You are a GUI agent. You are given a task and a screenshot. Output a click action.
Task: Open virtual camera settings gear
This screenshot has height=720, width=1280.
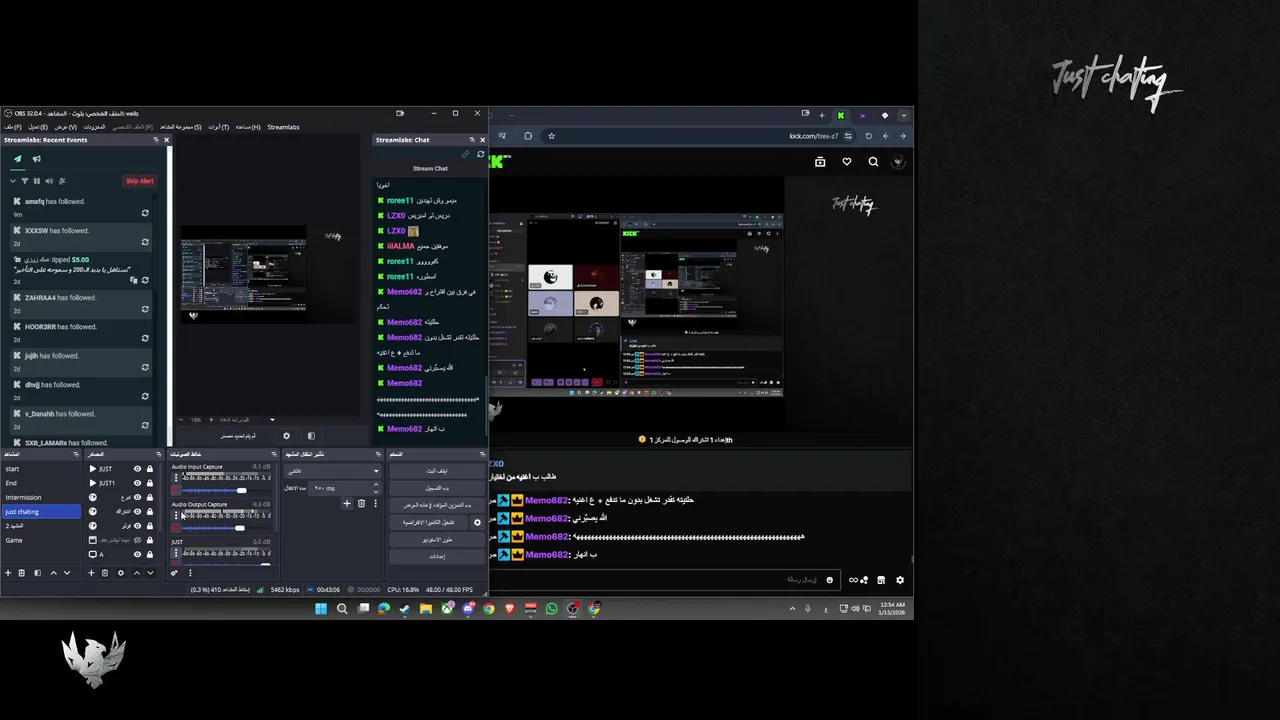[x=477, y=522]
